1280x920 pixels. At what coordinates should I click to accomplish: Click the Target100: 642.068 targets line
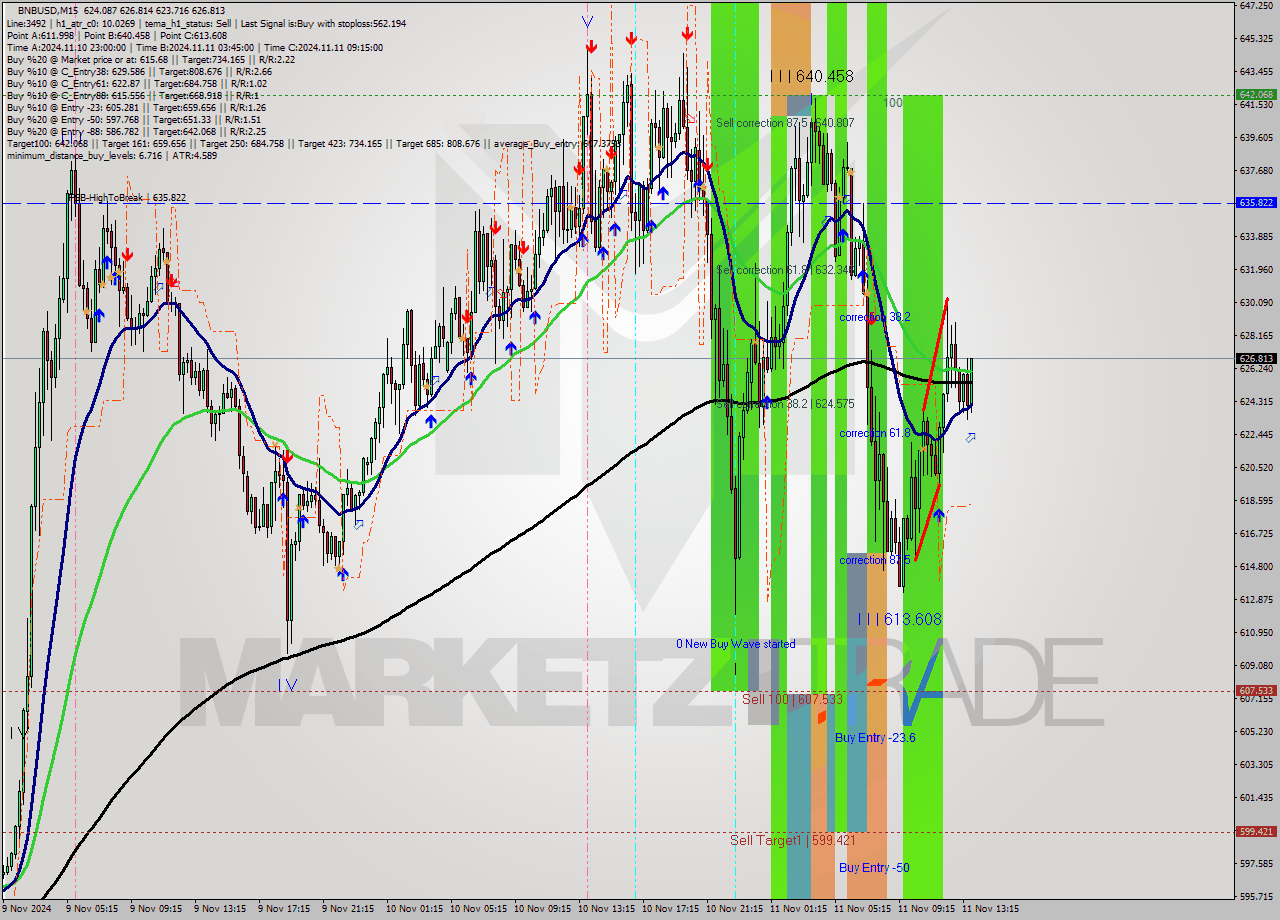point(313,144)
